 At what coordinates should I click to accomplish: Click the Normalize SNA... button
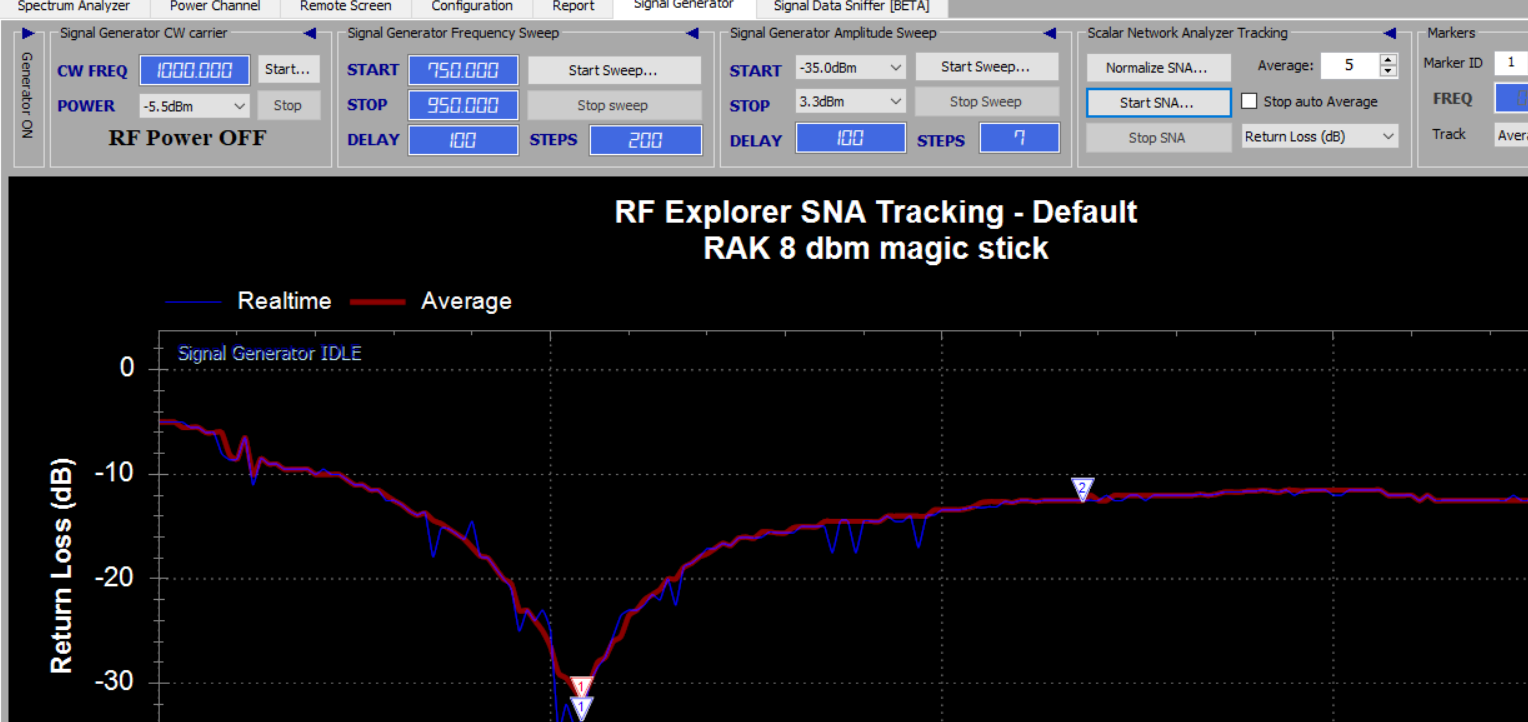point(1158,68)
